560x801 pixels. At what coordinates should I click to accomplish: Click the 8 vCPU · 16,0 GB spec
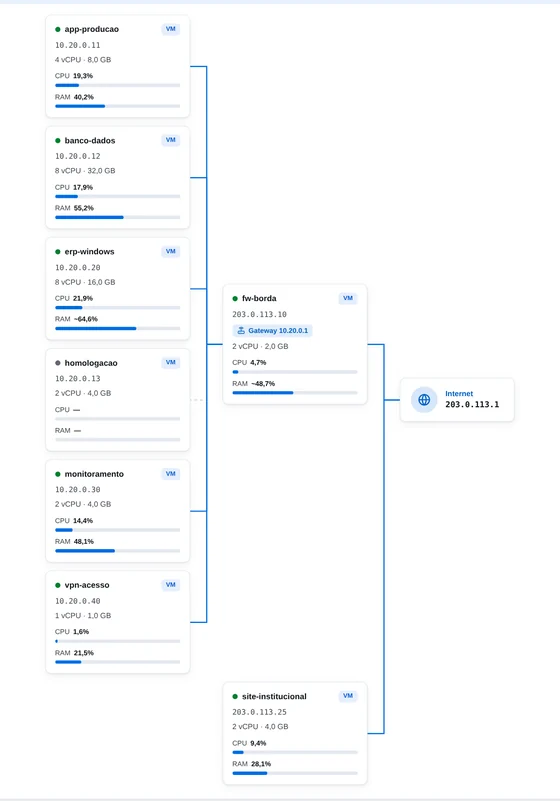click(85, 282)
